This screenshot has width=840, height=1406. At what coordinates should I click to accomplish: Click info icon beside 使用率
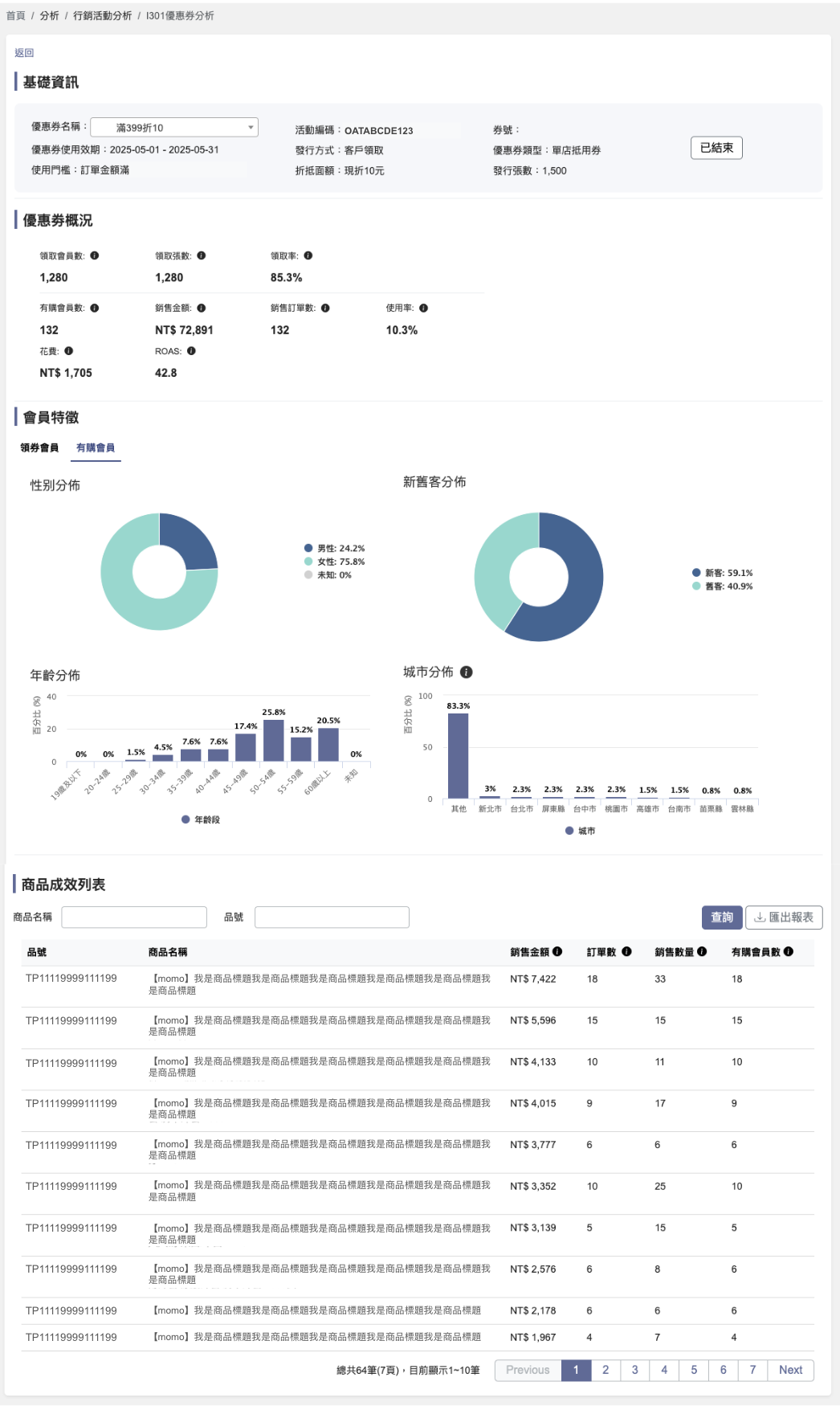pyautogui.click(x=424, y=308)
